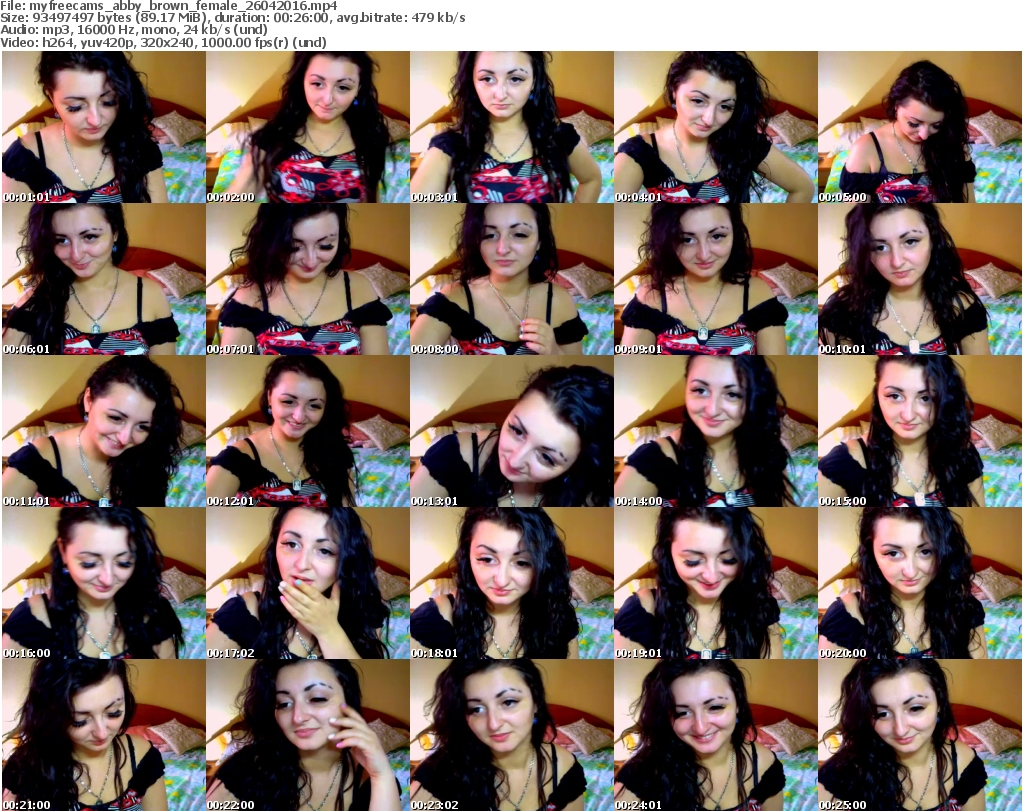
Task: Select the thumbnail stamped 00:02:00
Action: click(308, 127)
